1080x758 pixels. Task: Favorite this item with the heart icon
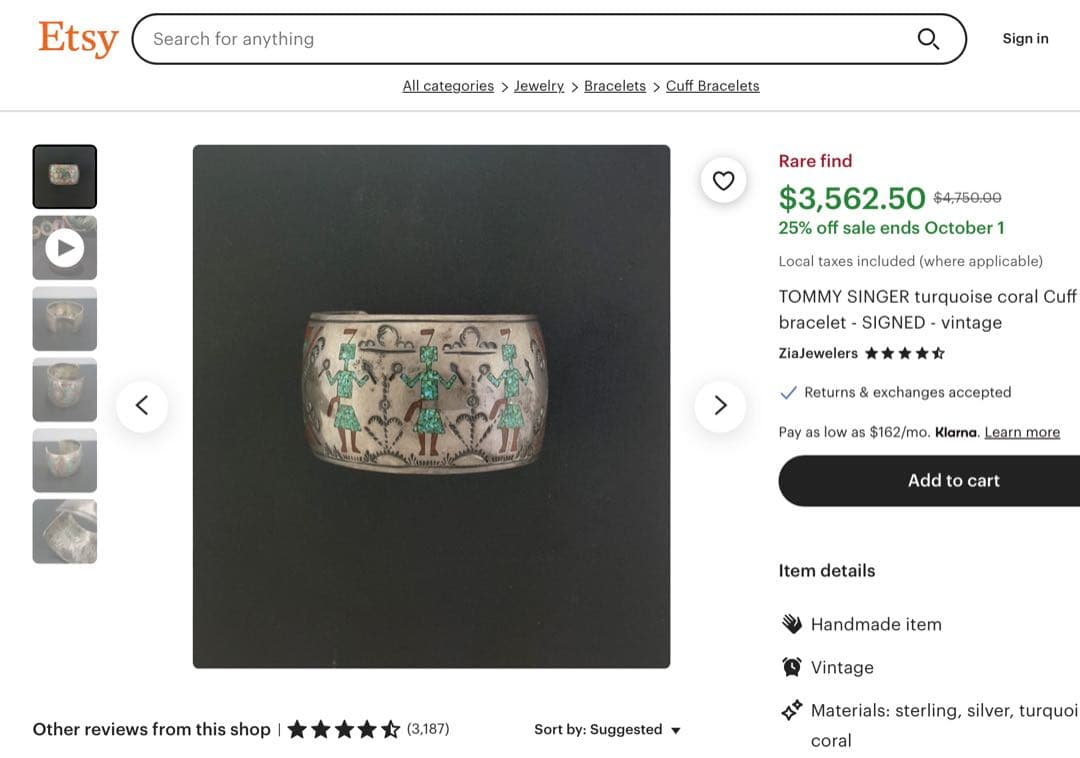click(x=723, y=181)
